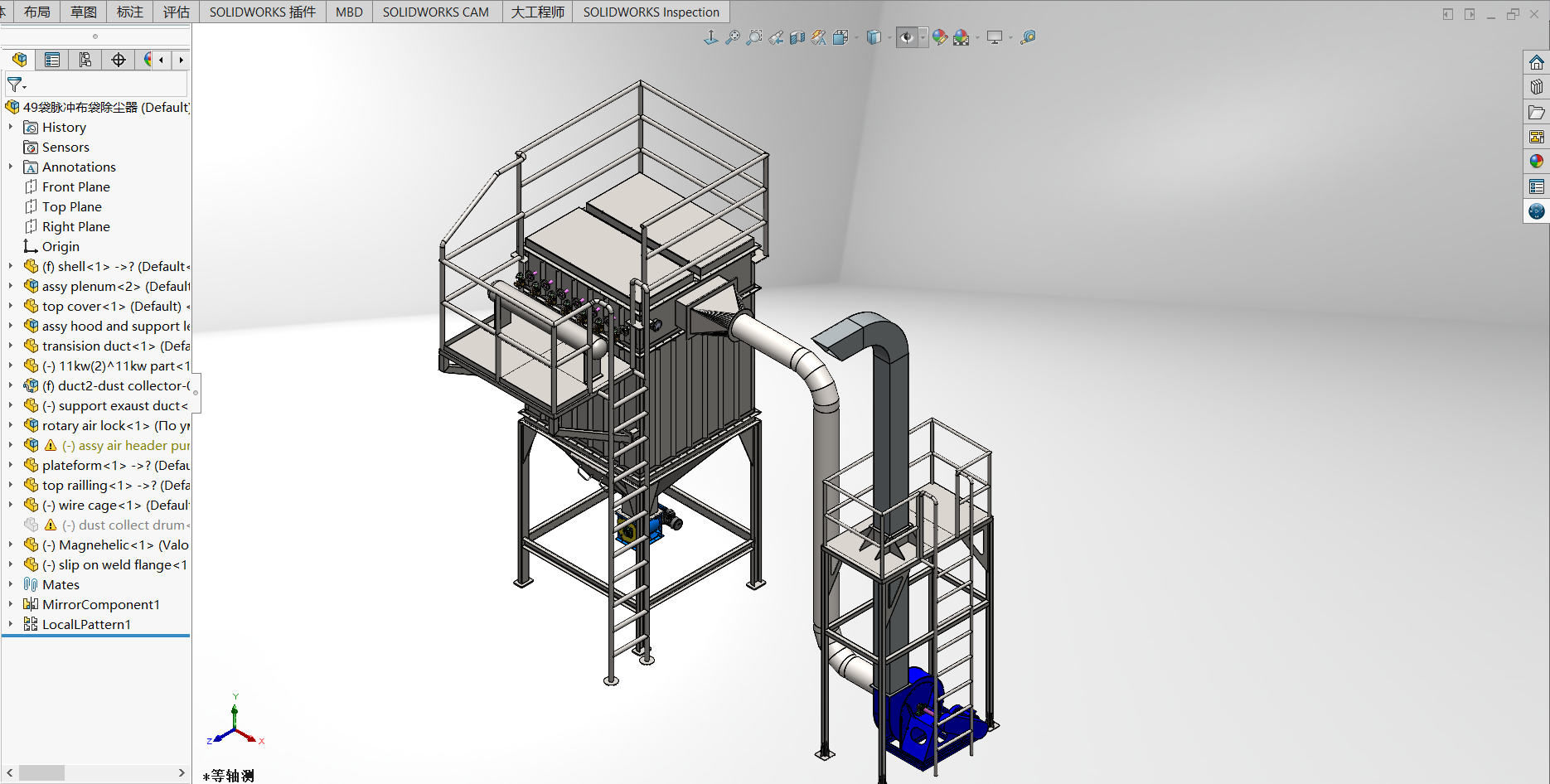Open the Custom Properties task pane
1550x784 pixels.
[1537, 186]
